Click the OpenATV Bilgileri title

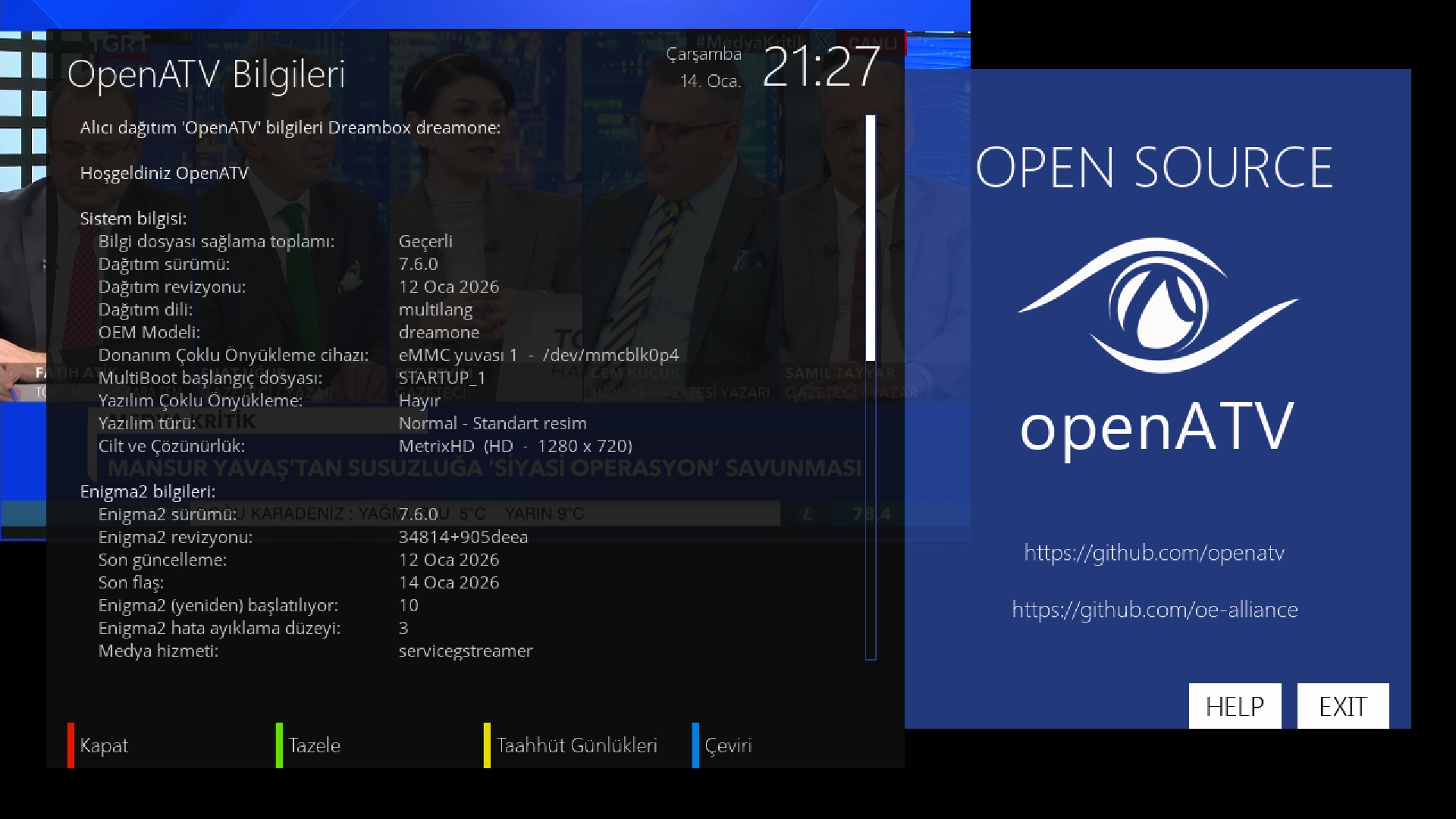tap(206, 75)
